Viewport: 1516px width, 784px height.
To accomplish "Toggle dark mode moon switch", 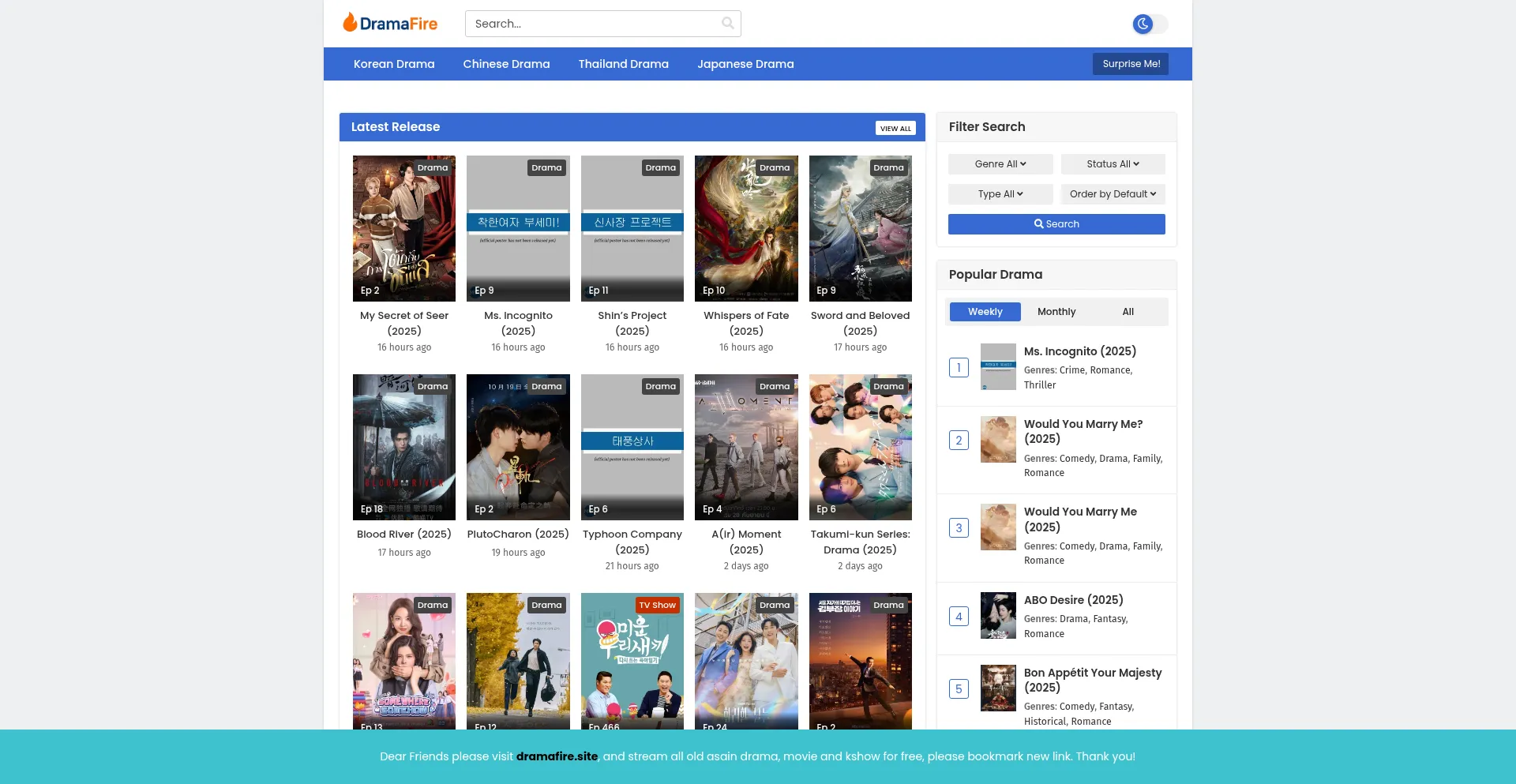I will [1149, 24].
